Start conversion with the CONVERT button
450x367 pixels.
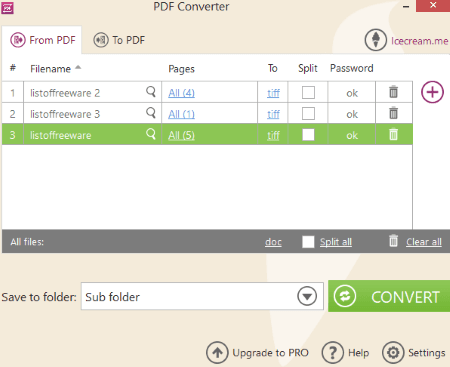point(389,296)
